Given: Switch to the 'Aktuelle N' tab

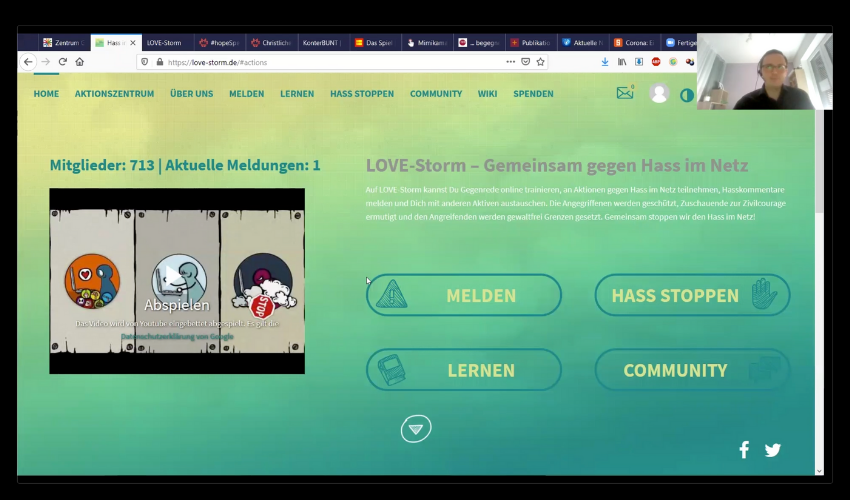Looking at the screenshot, I should tap(583, 42).
